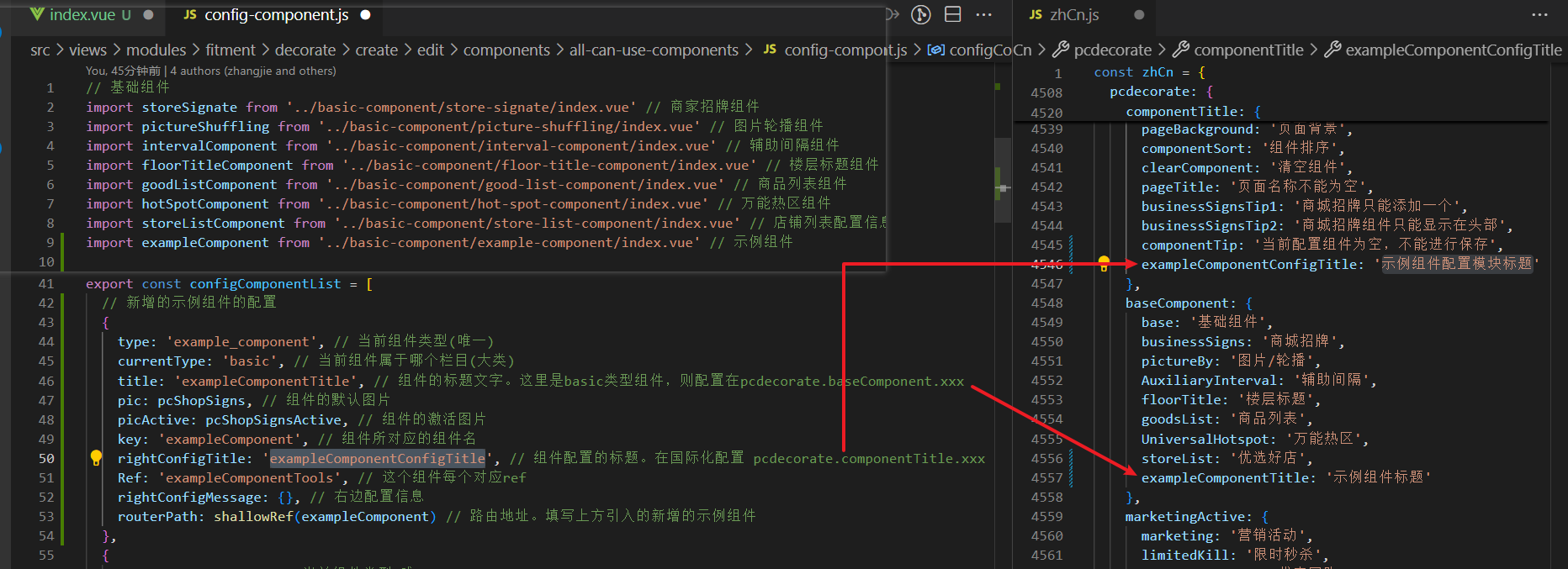Click the unsaved dot on index.vue tab

(x=149, y=14)
